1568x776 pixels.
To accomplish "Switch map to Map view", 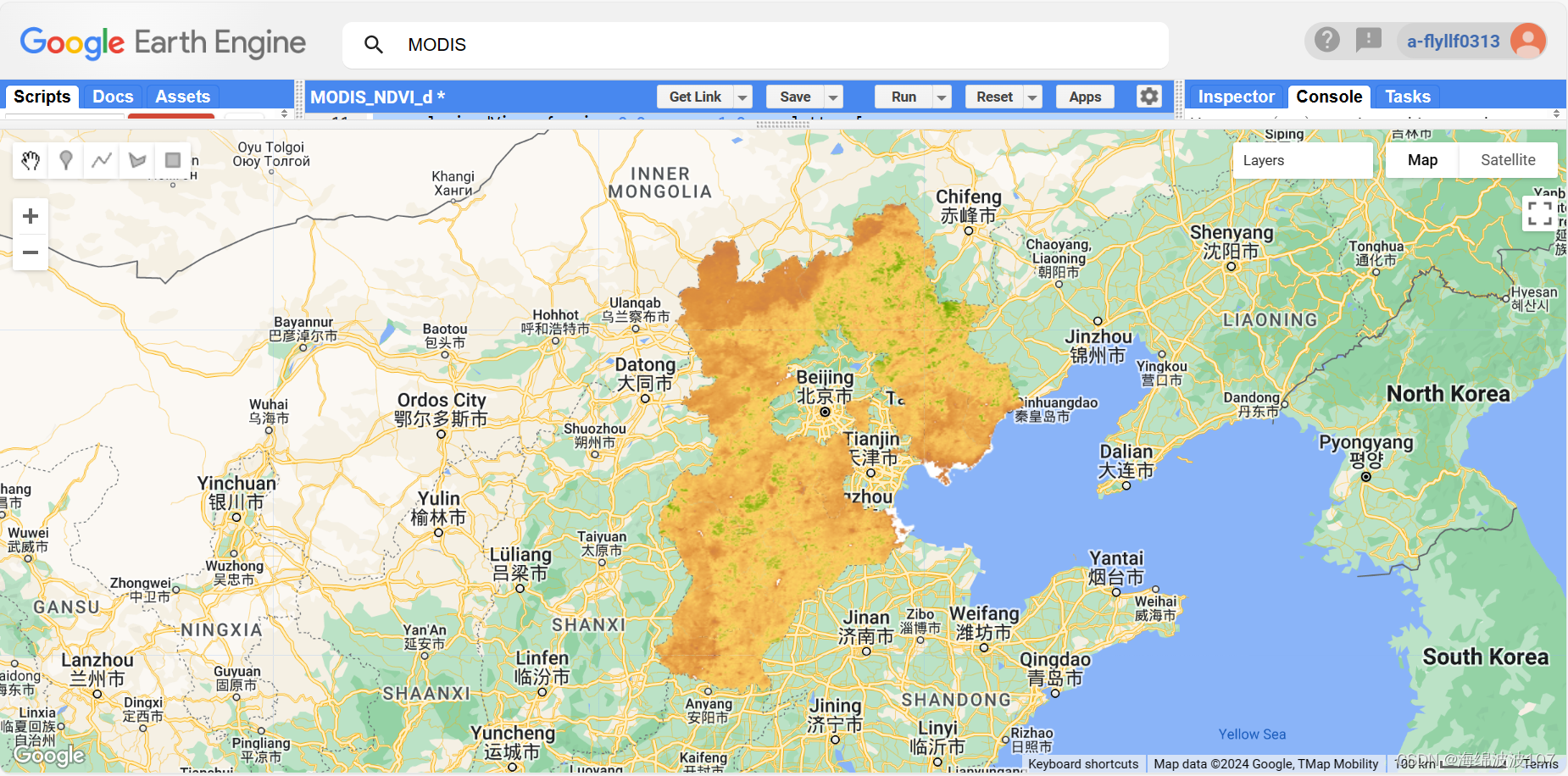I will pyautogui.click(x=1422, y=160).
